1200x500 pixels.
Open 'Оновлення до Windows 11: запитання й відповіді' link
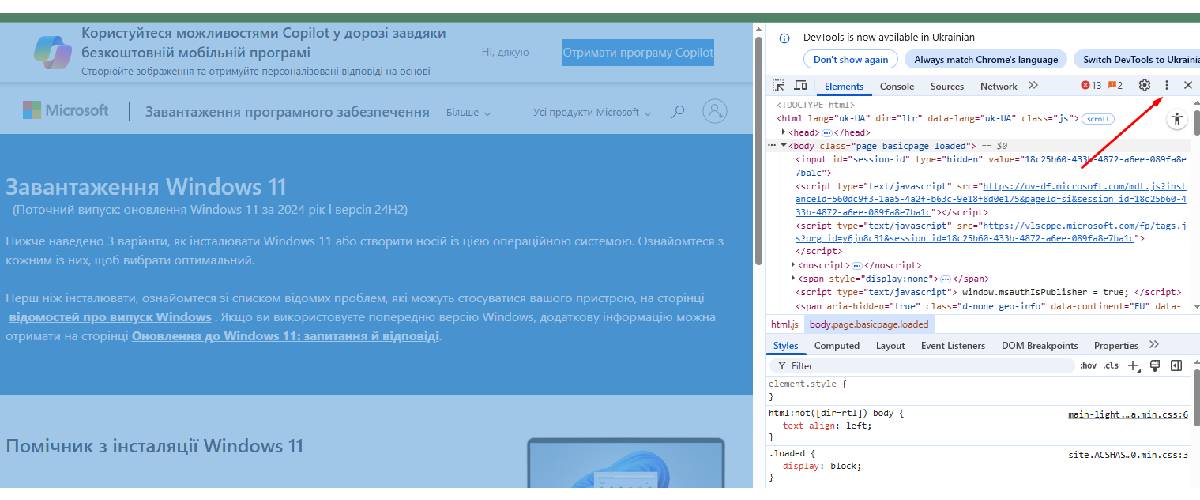(285, 336)
